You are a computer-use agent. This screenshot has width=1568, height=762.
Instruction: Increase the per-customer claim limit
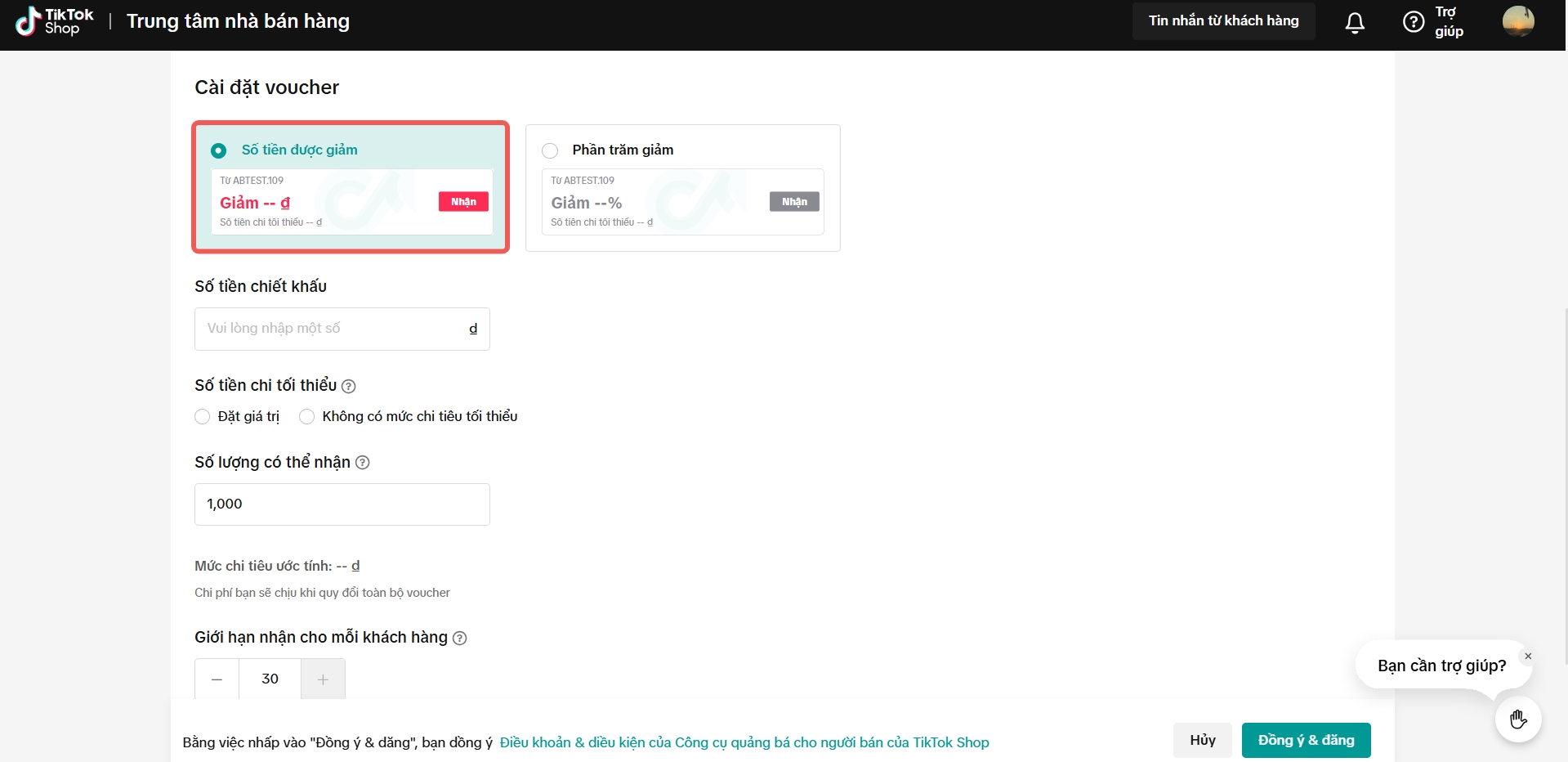323,679
